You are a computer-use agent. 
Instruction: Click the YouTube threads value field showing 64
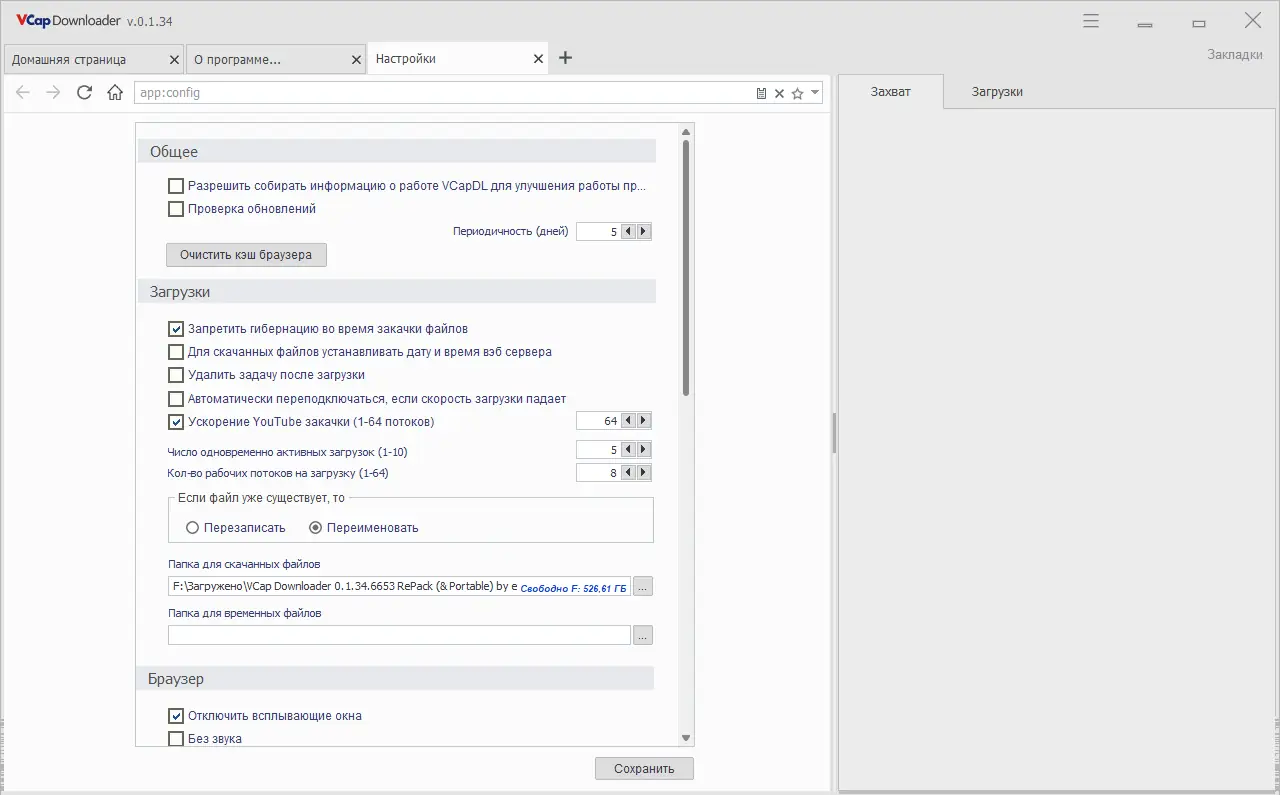[x=599, y=421]
